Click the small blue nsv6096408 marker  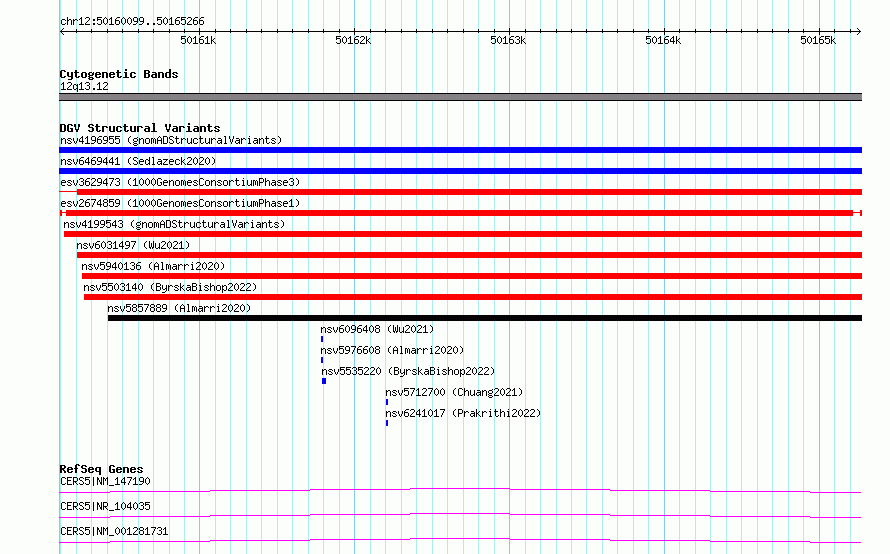(x=322, y=339)
